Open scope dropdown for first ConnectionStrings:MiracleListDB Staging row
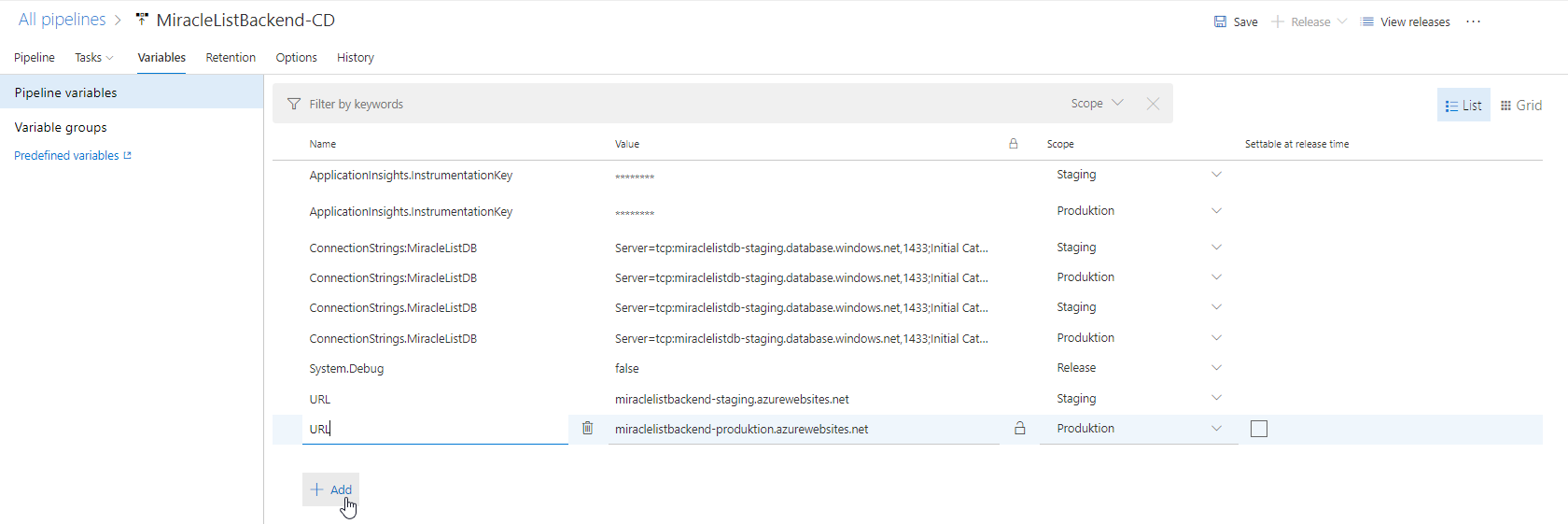The width and height of the screenshot is (1568, 524). click(x=1216, y=248)
